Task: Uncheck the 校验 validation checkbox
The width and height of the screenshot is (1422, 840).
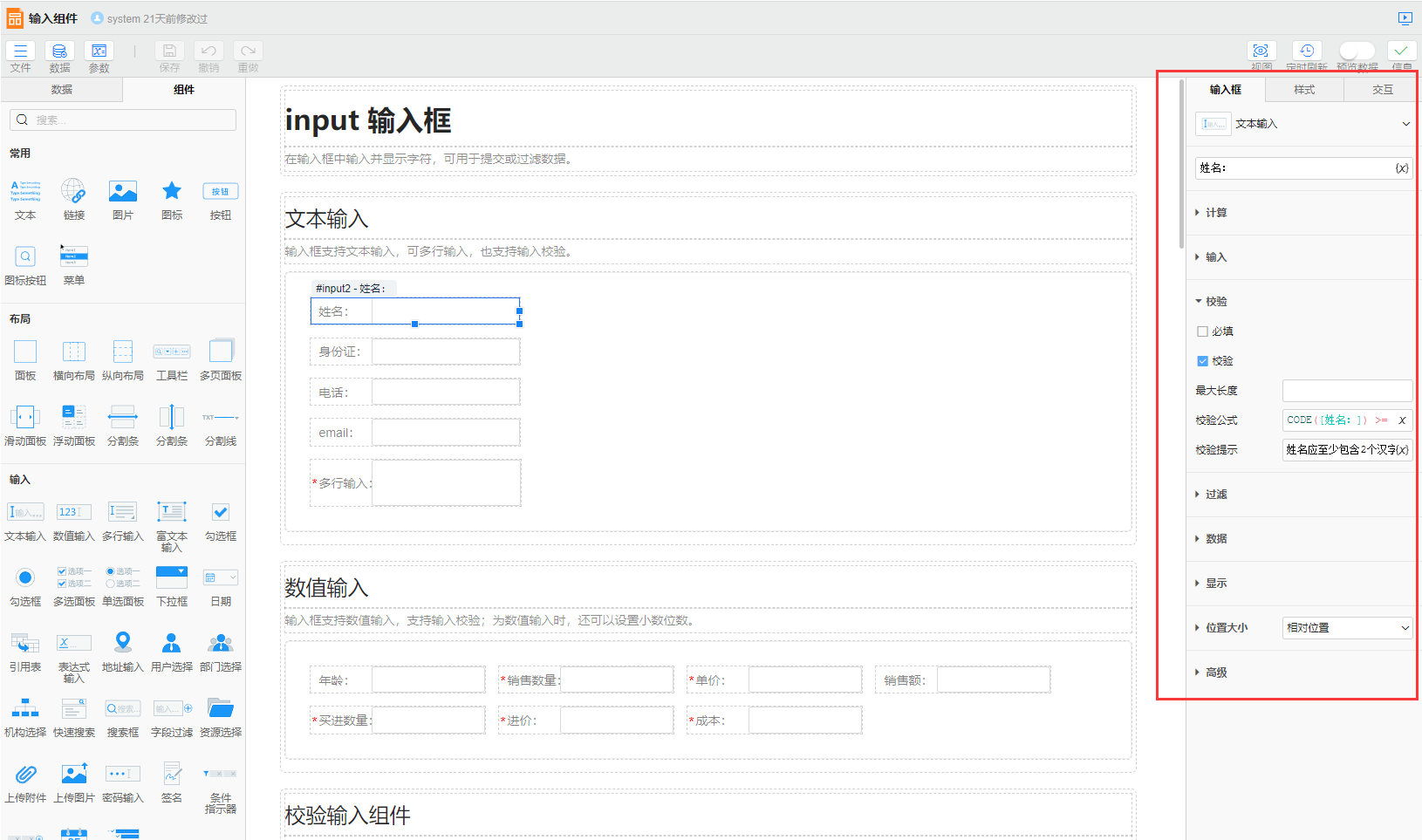Action: coord(1202,361)
